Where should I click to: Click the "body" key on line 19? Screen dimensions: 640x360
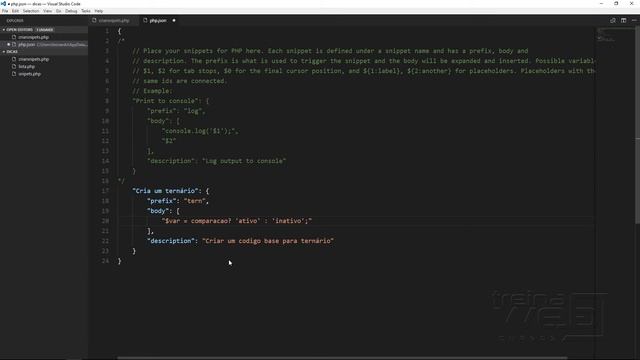point(158,211)
